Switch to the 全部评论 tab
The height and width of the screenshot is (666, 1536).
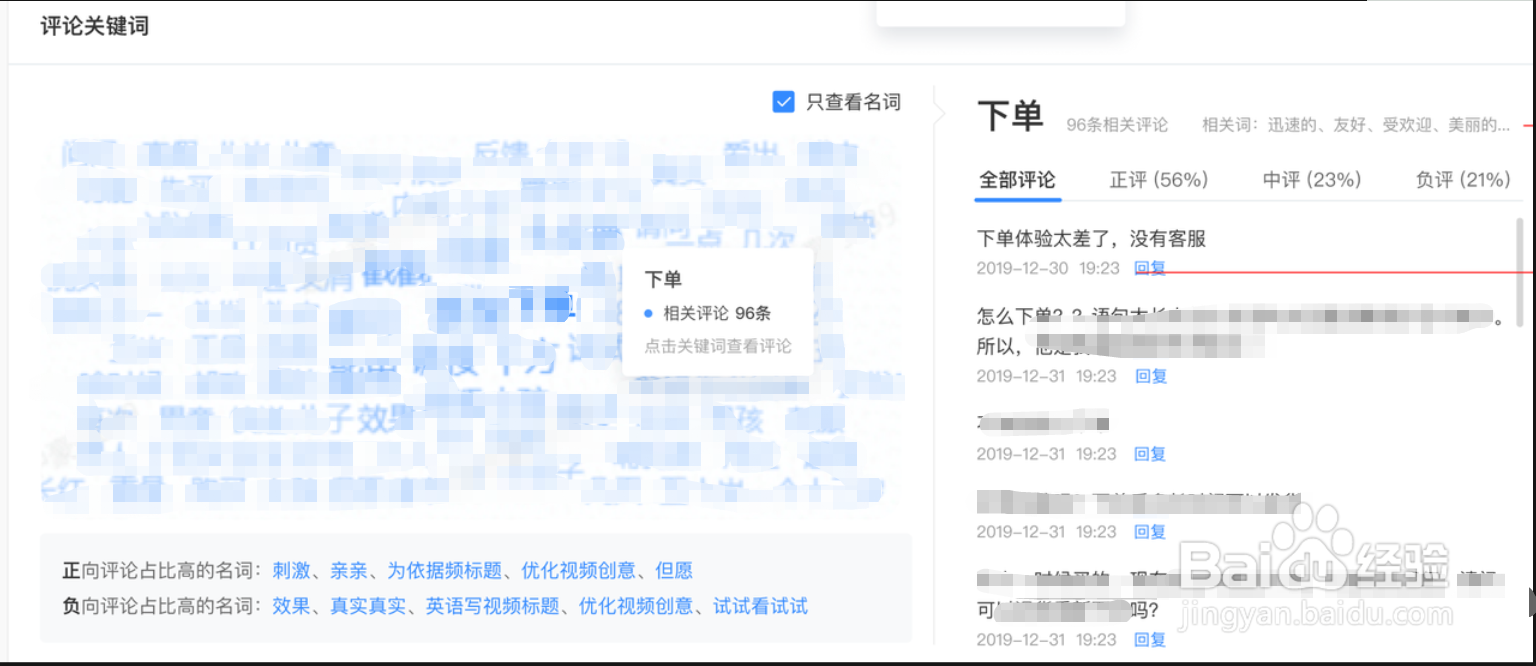(1017, 180)
